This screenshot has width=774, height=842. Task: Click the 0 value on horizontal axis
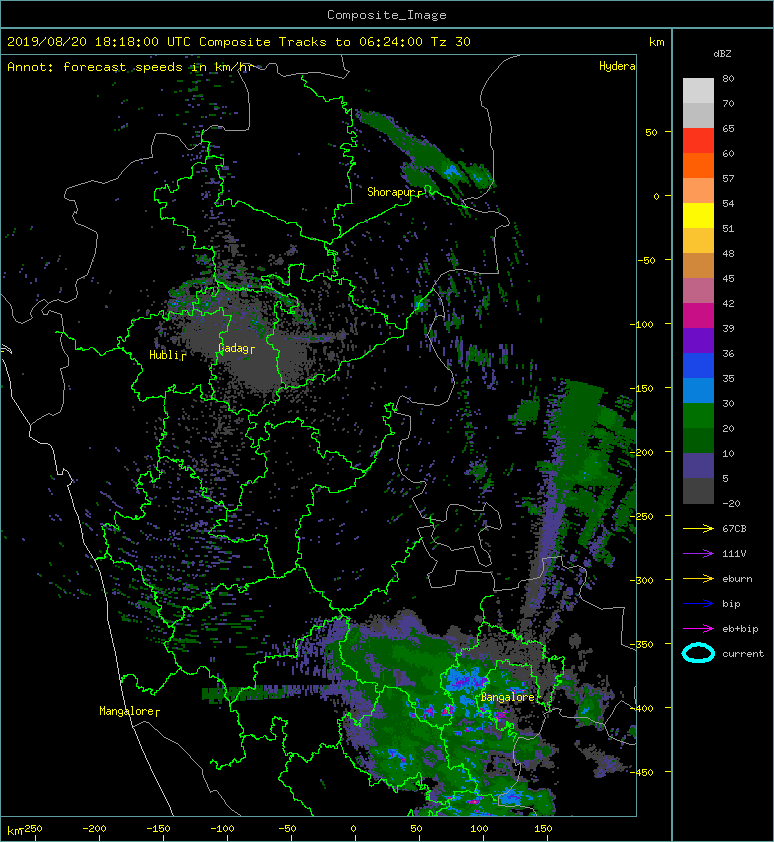click(353, 829)
